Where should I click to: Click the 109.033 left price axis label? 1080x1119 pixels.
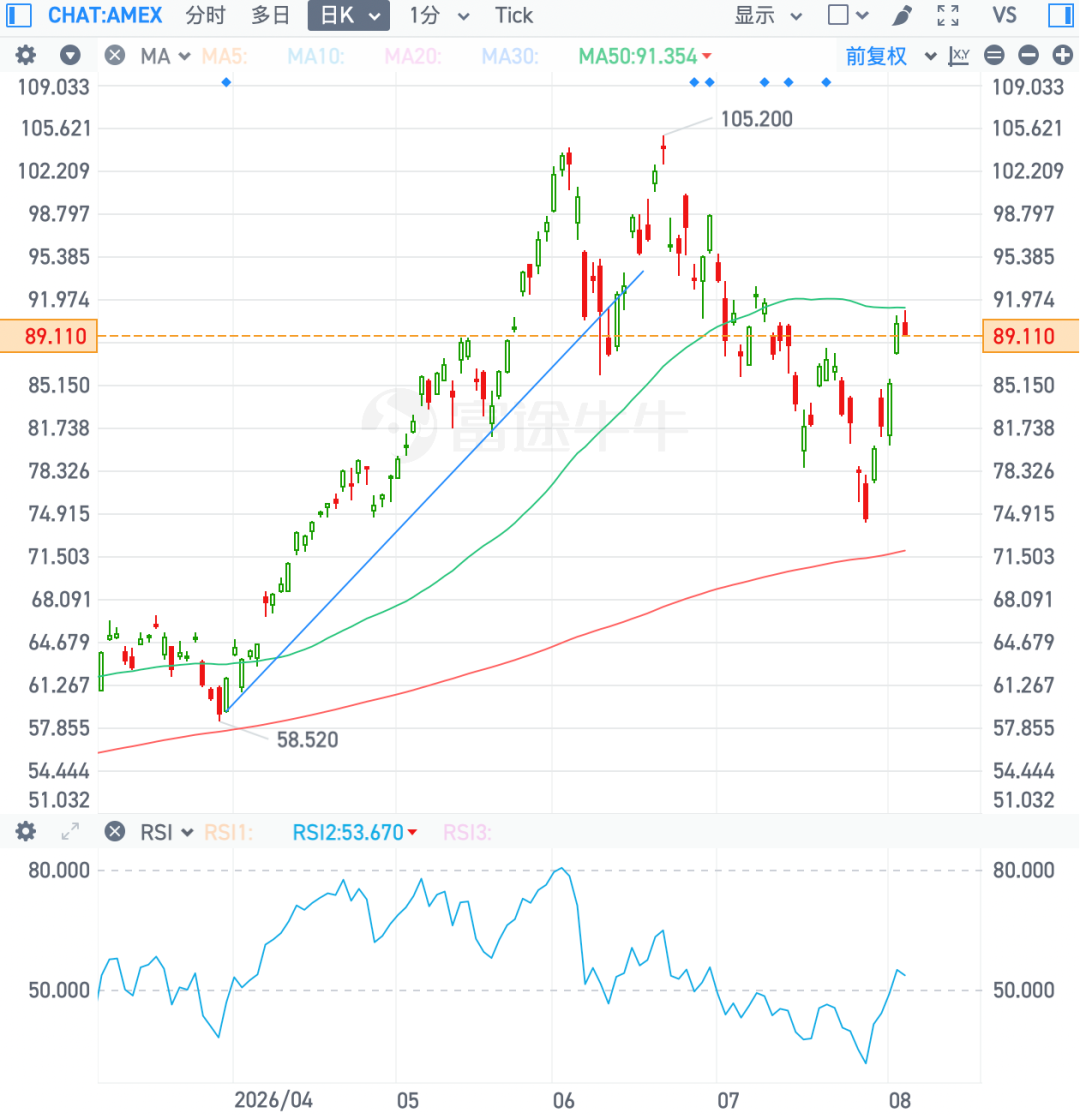(54, 87)
